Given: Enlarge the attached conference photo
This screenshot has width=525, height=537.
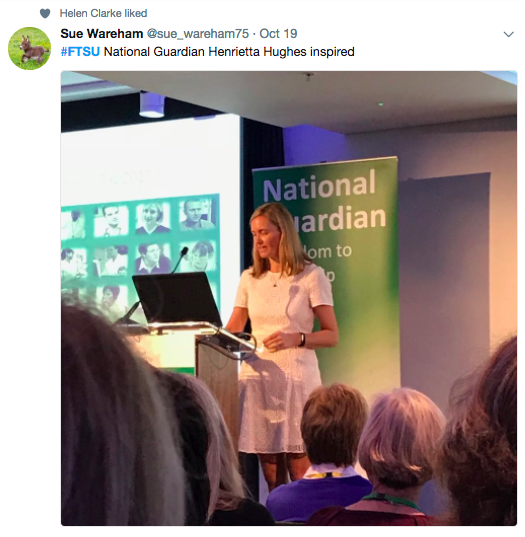Looking at the screenshot, I should pyautogui.click(x=289, y=298).
